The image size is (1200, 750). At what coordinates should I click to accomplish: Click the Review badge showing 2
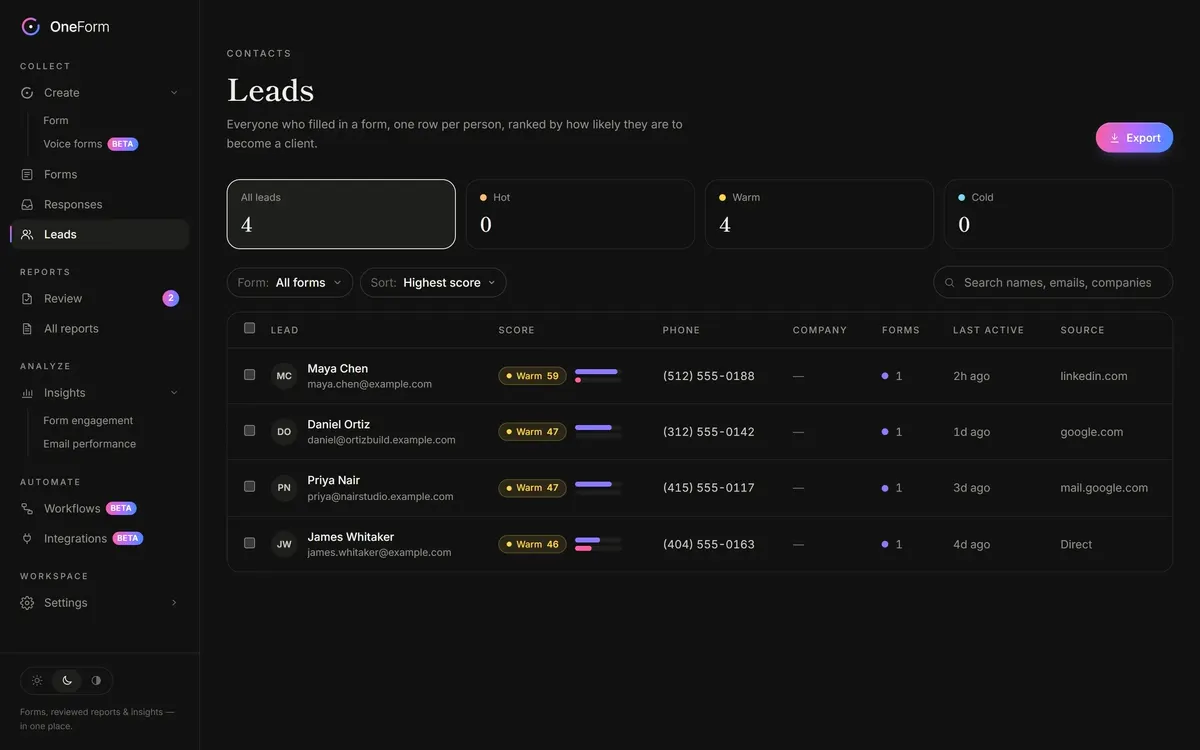point(171,298)
